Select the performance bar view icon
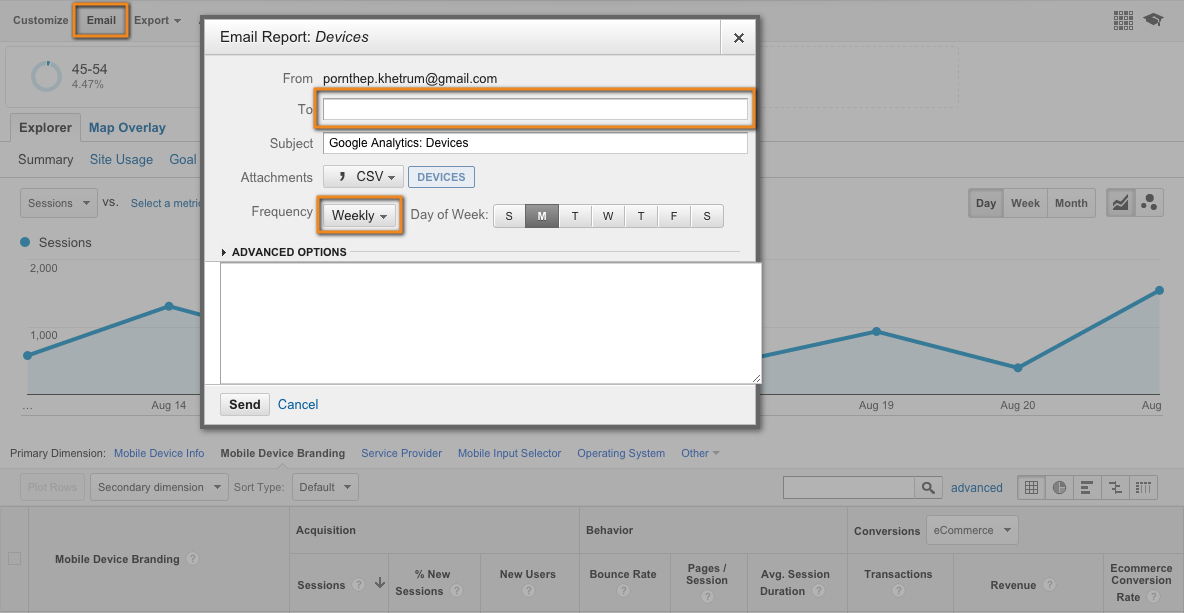Image resolution: width=1184 pixels, height=613 pixels. pyautogui.click(x=1087, y=488)
